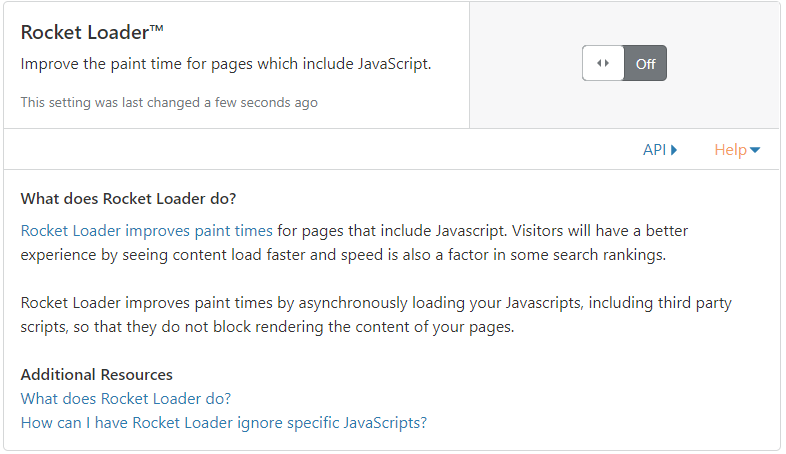Collapse the Help section
Screen dimensions: 786x454
737,149
